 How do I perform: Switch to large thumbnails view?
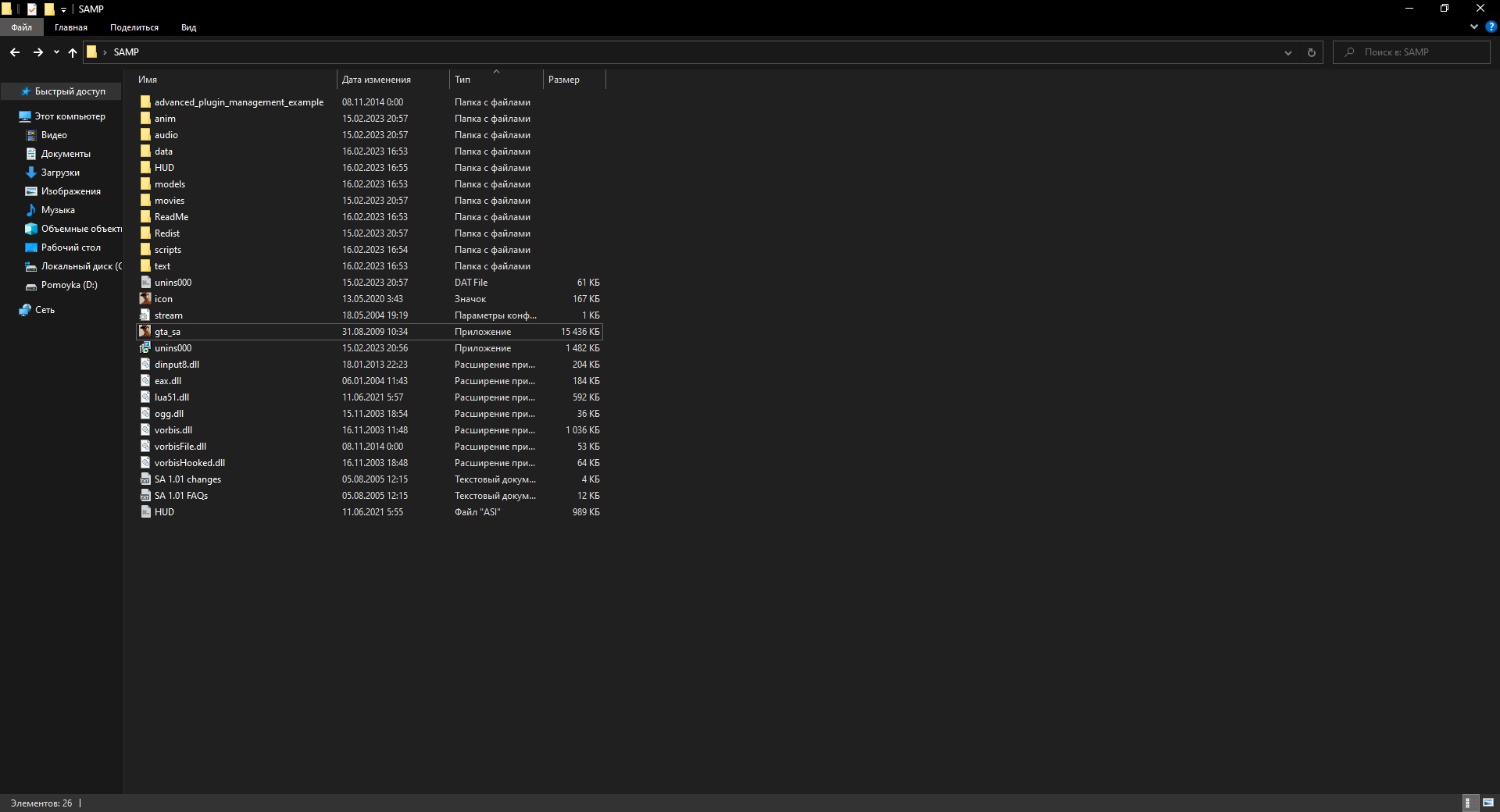coord(1487,803)
